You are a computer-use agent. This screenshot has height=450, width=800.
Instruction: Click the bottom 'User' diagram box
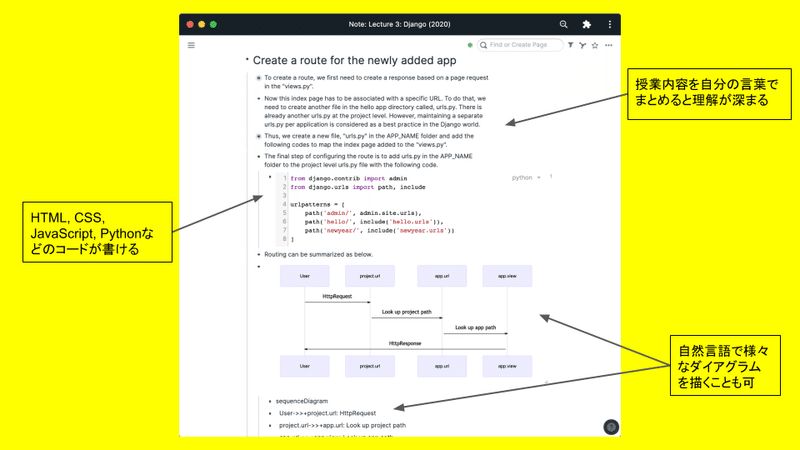tap(305, 366)
